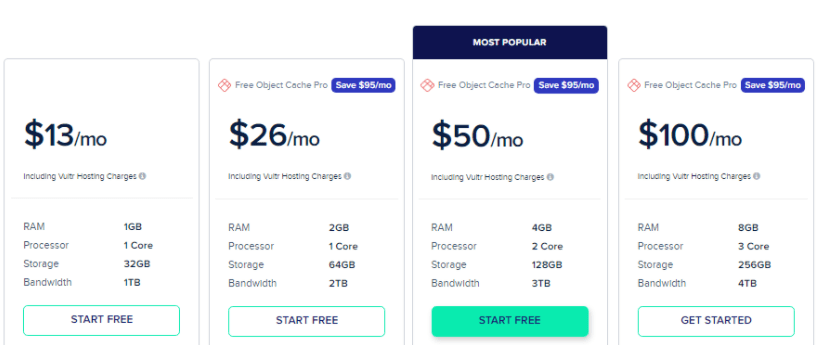Screen dimensions: 819x363
Task: Click Object Cache Pro icon in $26 plan
Action: pos(224,85)
